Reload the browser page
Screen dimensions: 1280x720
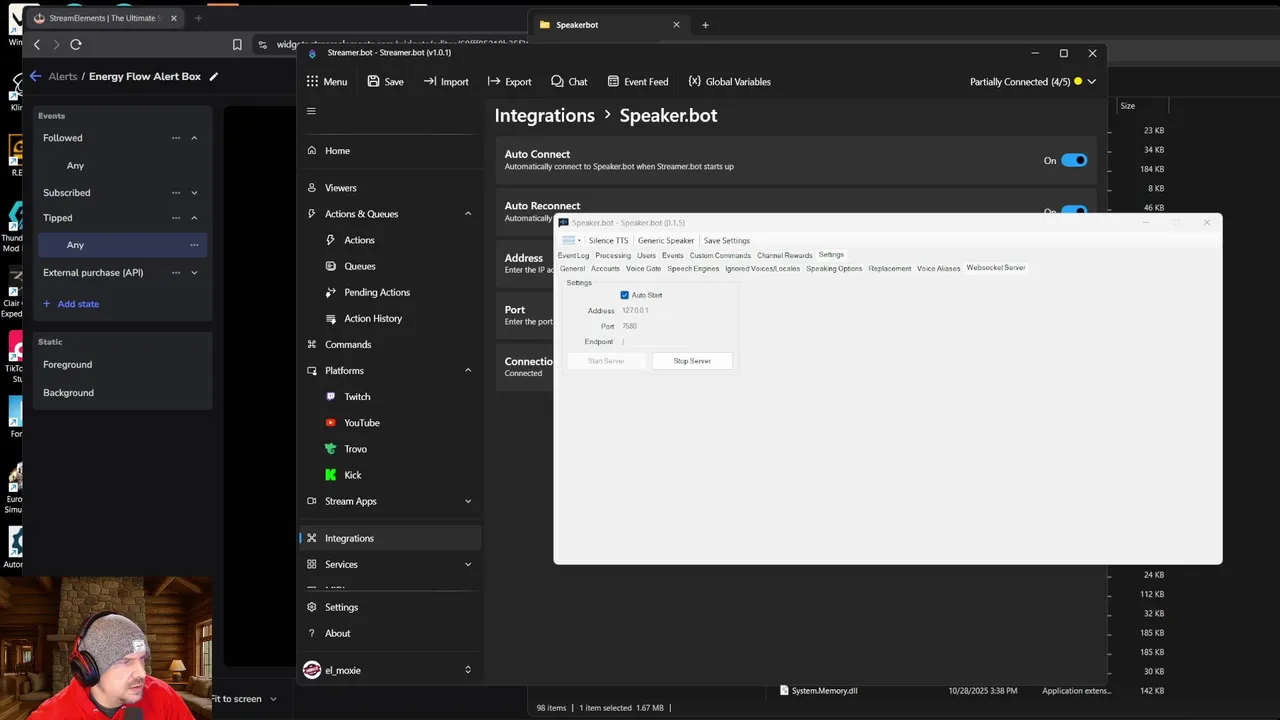(75, 44)
